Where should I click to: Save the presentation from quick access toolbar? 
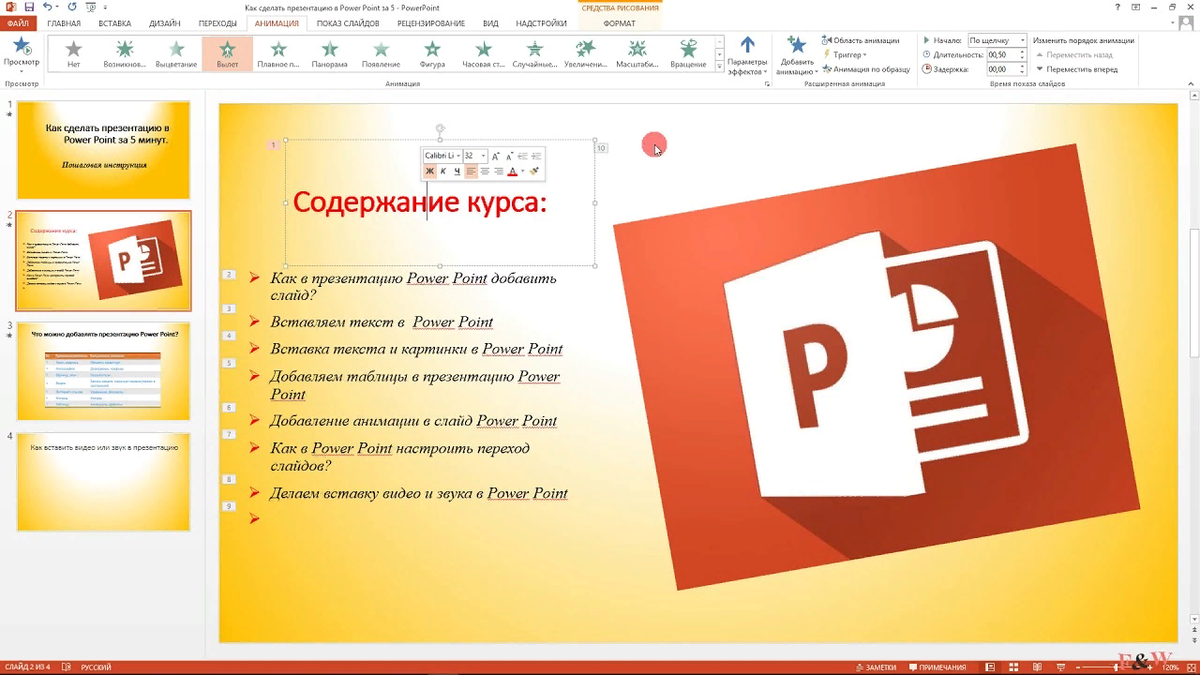tap(31, 7)
